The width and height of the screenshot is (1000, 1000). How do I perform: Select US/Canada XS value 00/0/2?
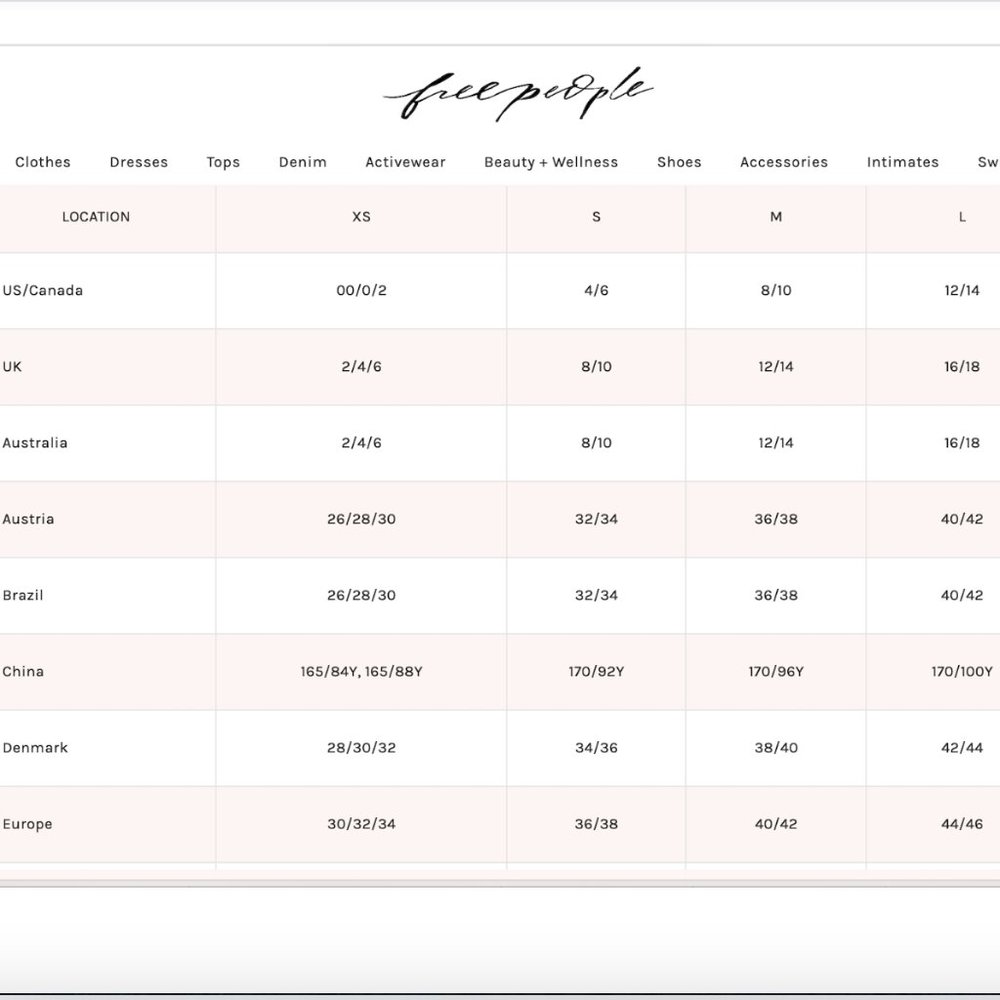tap(361, 290)
